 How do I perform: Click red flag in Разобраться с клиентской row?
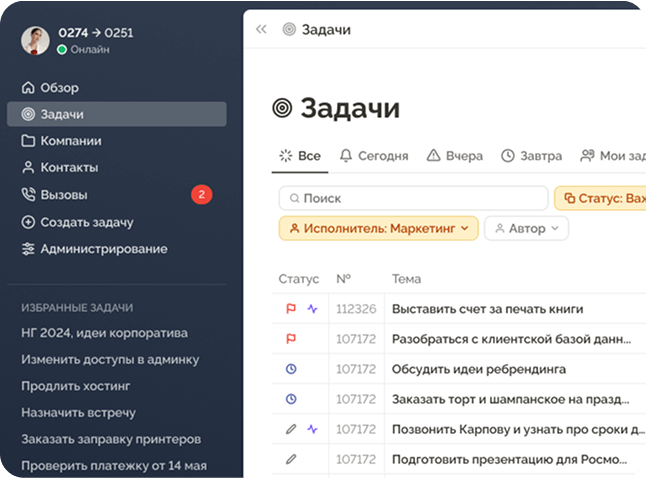[291, 339]
